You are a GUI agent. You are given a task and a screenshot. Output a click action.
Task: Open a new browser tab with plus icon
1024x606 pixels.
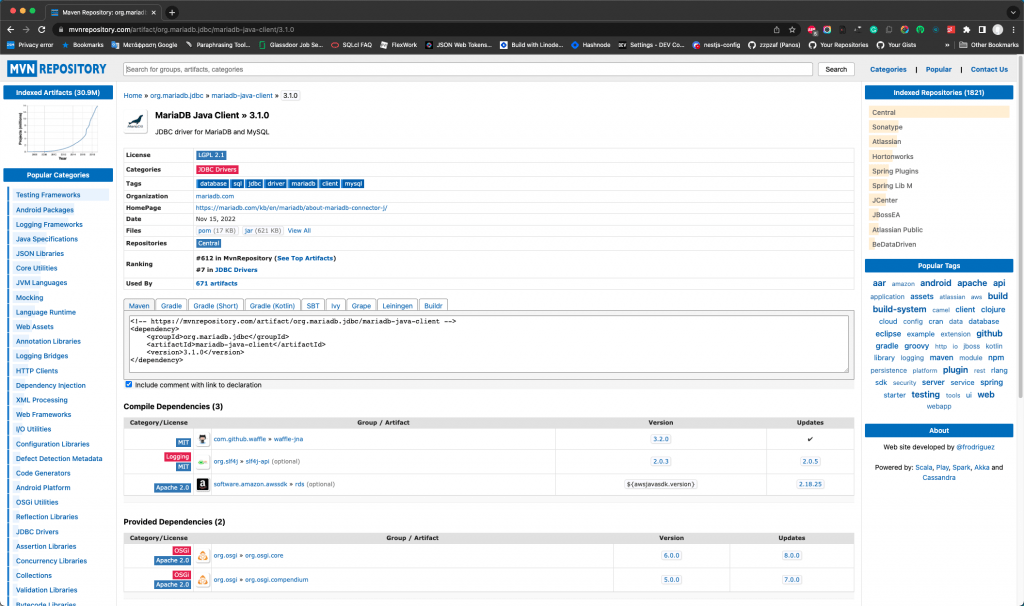(172, 12)
